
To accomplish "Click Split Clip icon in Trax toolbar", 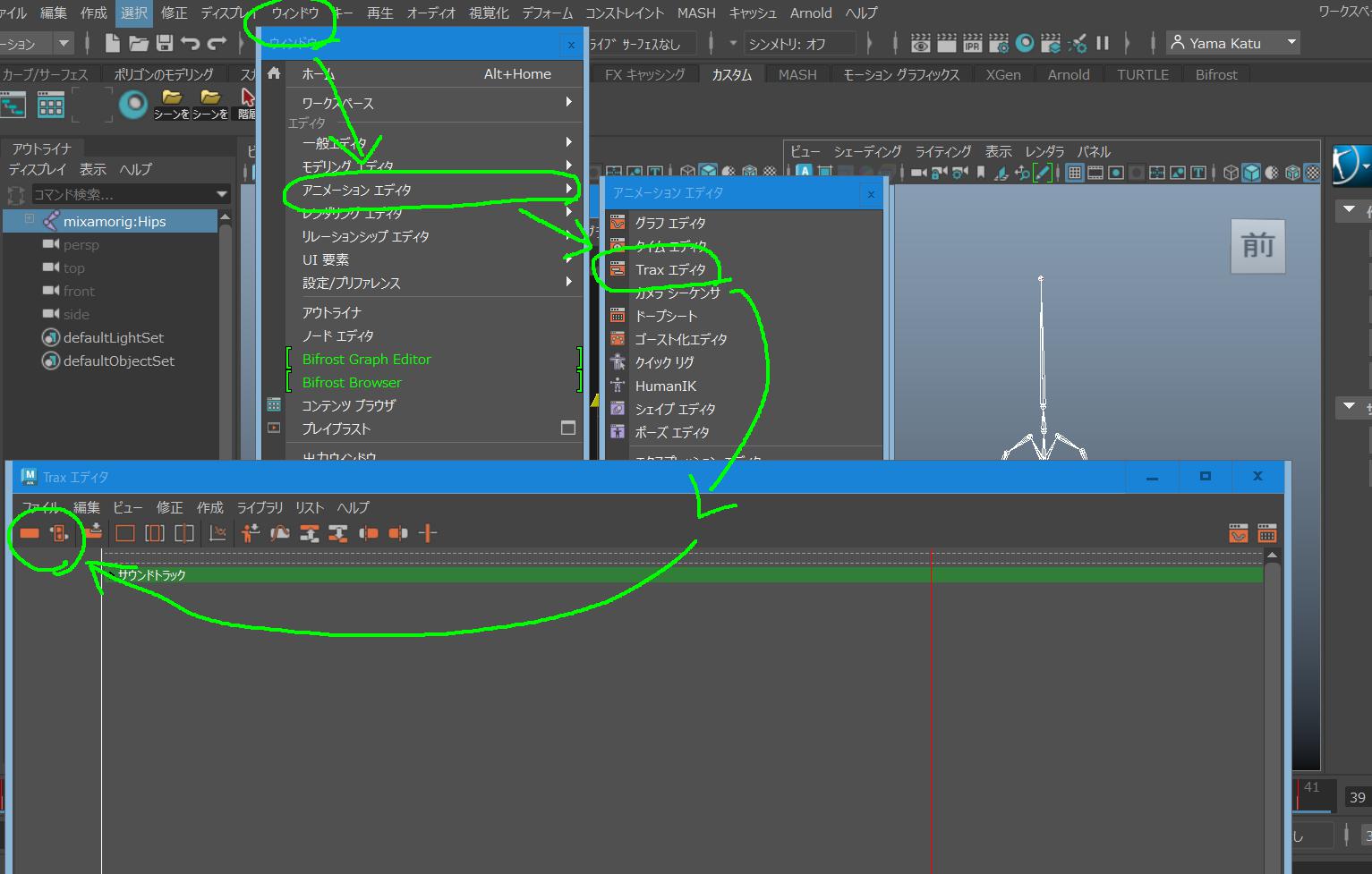I will [x=428, y=533].
